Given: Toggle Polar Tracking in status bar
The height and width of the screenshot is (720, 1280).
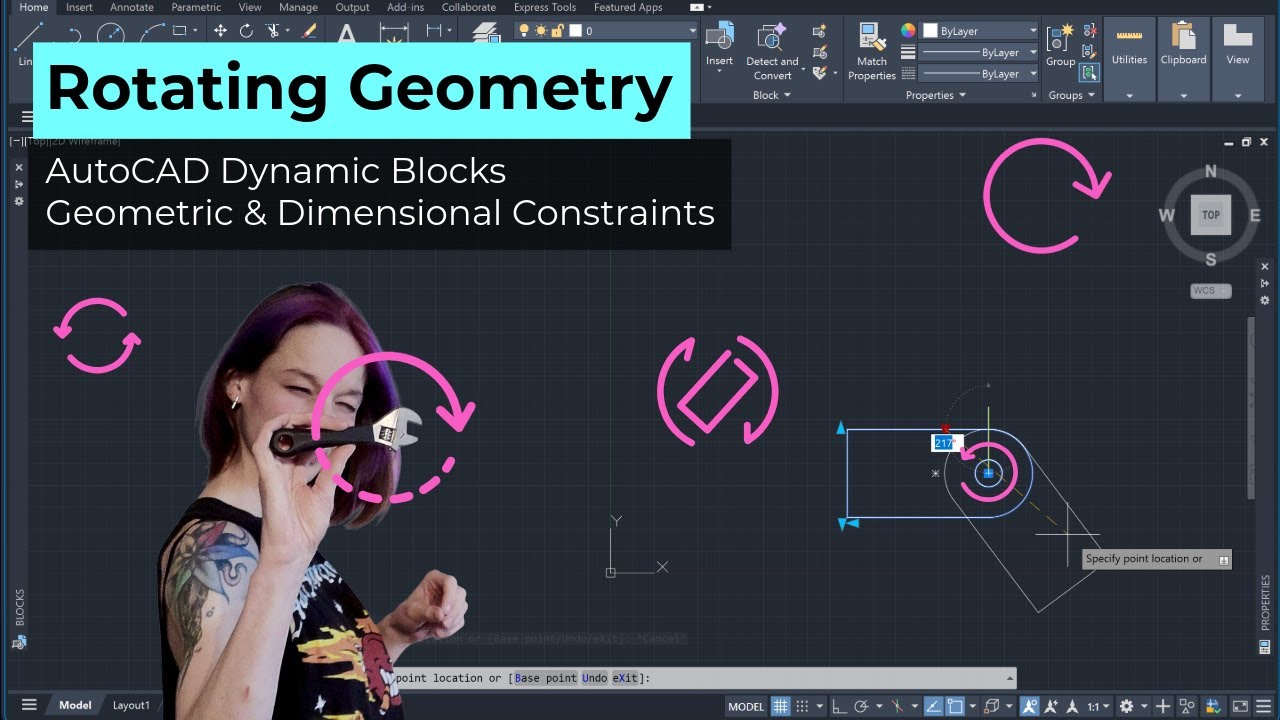Looking at the screenshot, I should [x=860, y=706].
